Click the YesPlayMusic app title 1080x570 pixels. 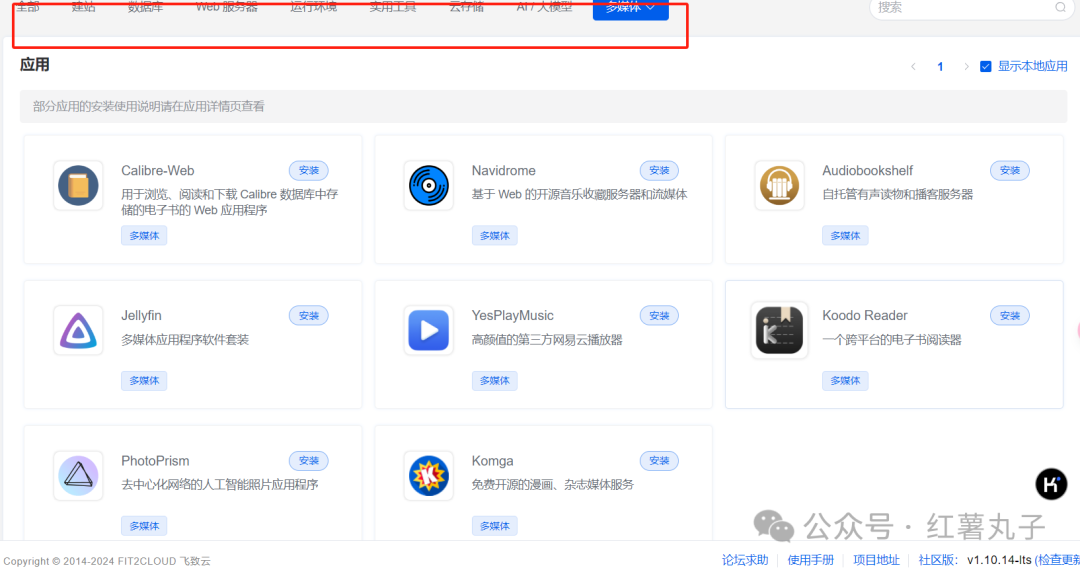pyautogui.click(x=512, y=316)
